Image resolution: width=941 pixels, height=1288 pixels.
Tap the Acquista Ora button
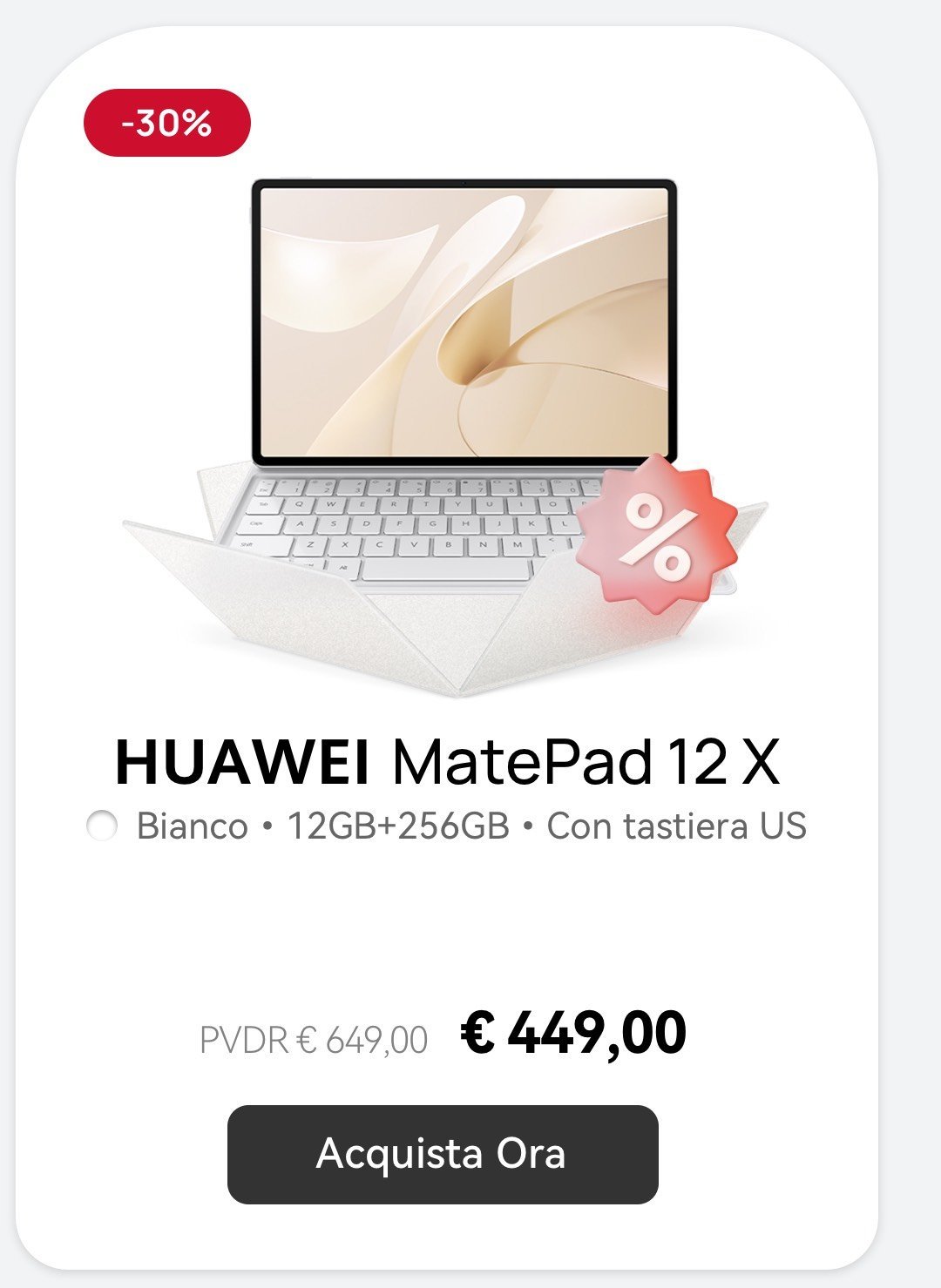tap(443, 1154)
